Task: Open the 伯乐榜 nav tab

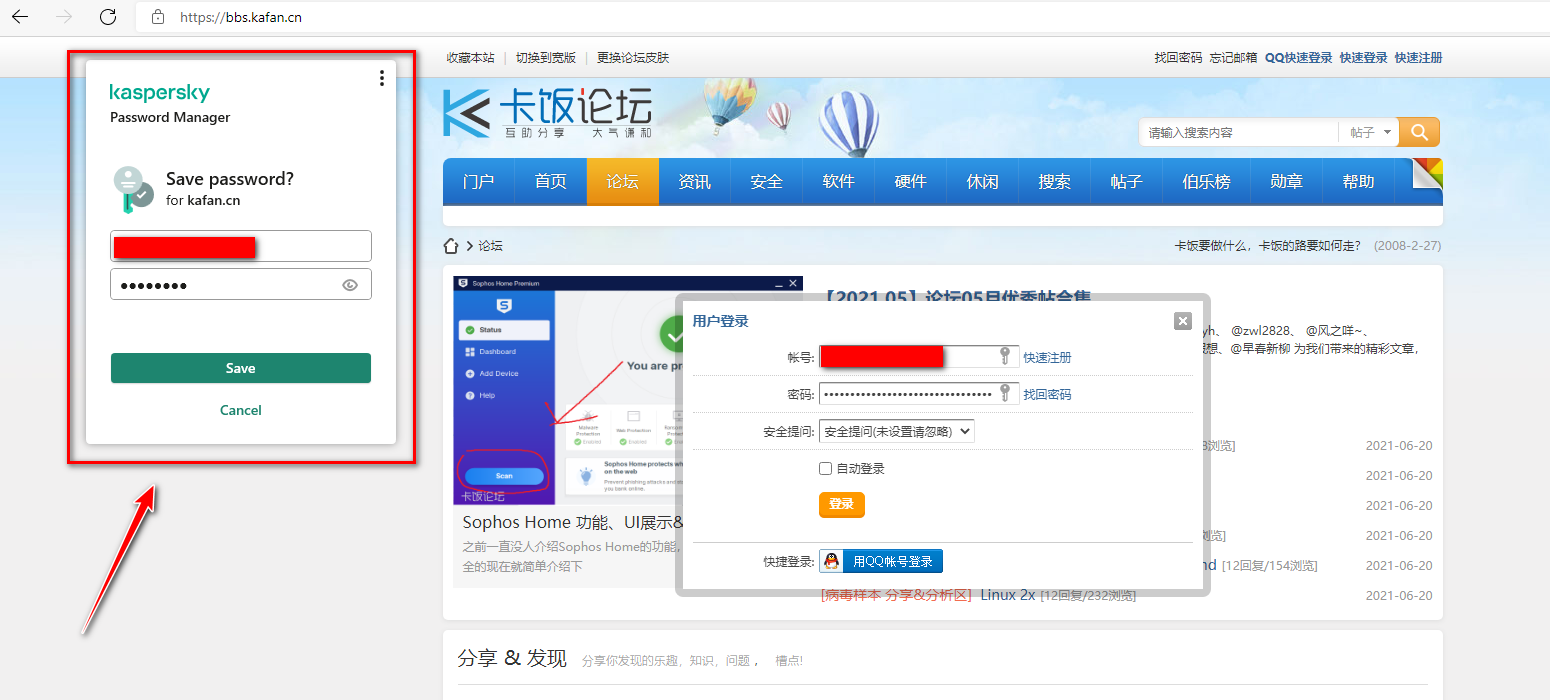Action: (1207, 182)
